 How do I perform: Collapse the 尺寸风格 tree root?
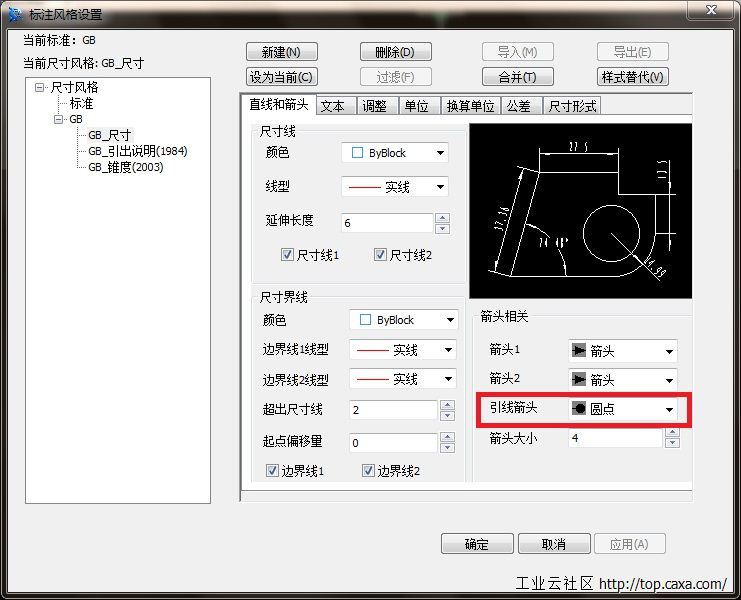[40, 87]
